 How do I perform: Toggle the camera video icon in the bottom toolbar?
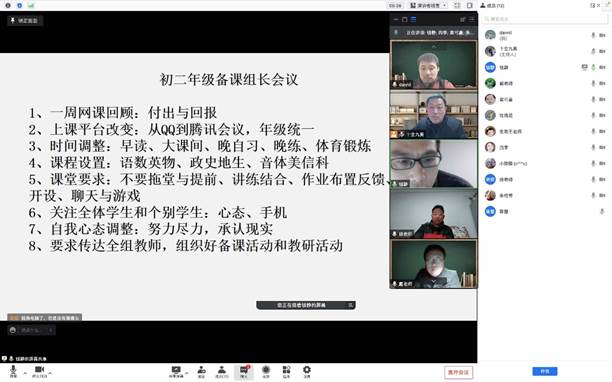(x=39, y=371)
